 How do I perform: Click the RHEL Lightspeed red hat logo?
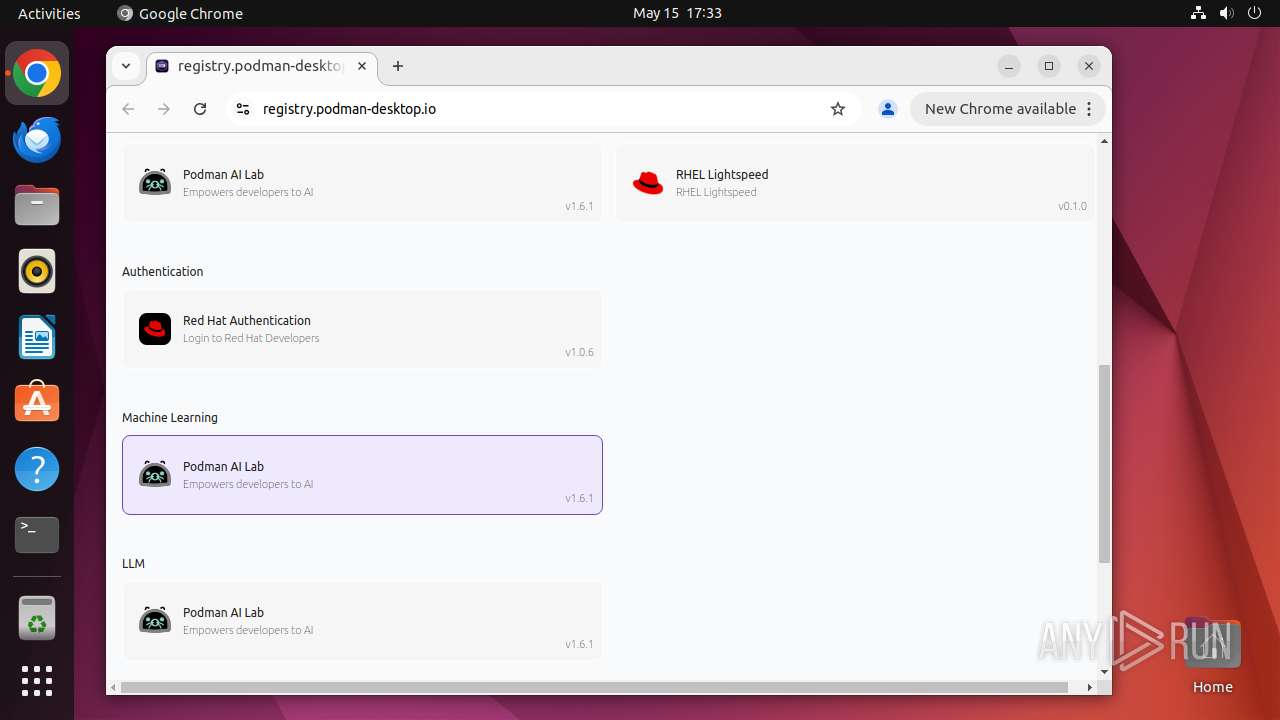pos(648,182)
